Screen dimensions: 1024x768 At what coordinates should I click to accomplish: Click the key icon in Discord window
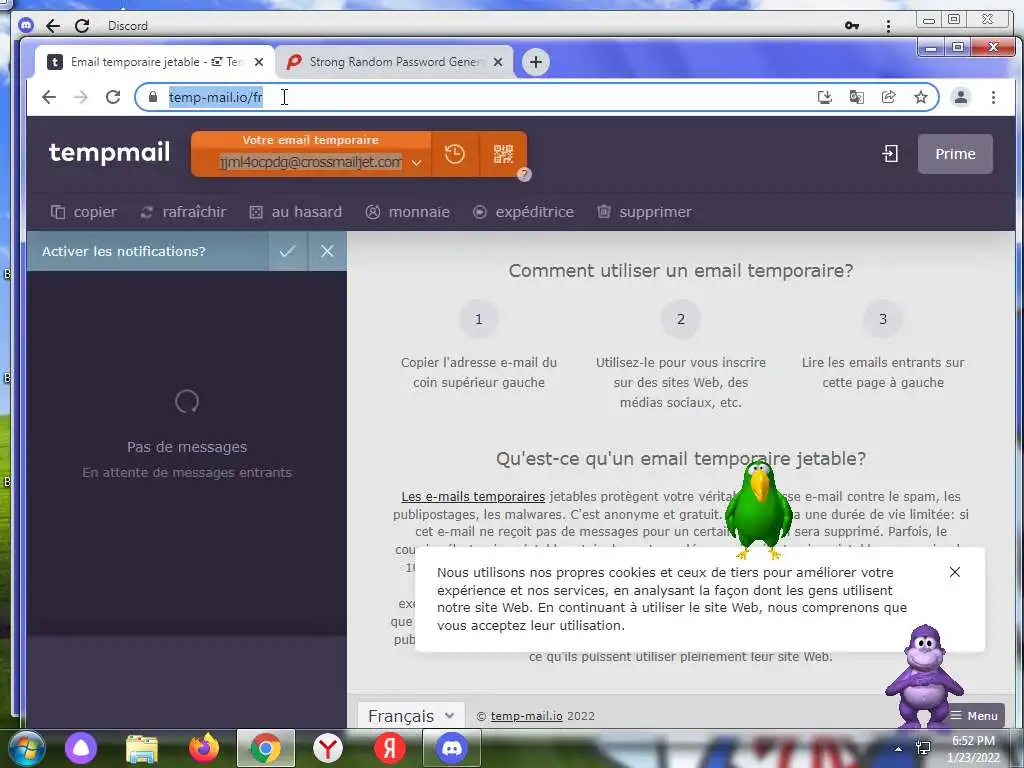coord(852,25)
